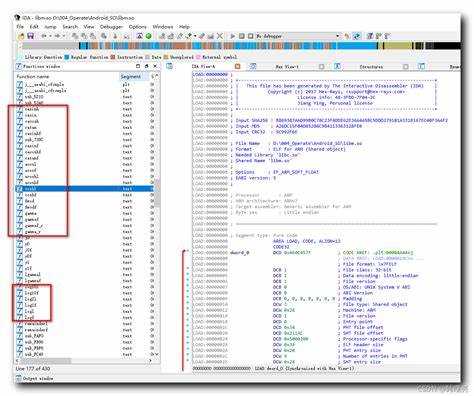Image resolution: width=474 pixels, height=396 pixels.
Task: Click the open file folder icon
Action: [21, 36]
